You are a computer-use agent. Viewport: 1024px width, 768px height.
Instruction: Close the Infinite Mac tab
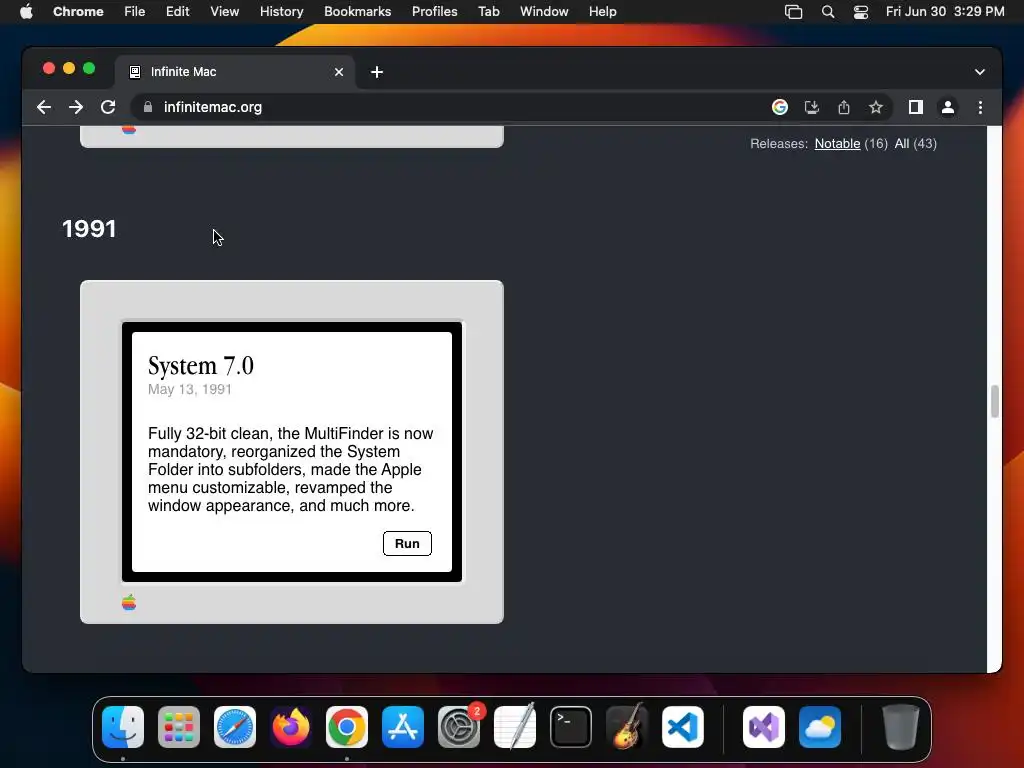pyautogui.click(x=338, y=72)
